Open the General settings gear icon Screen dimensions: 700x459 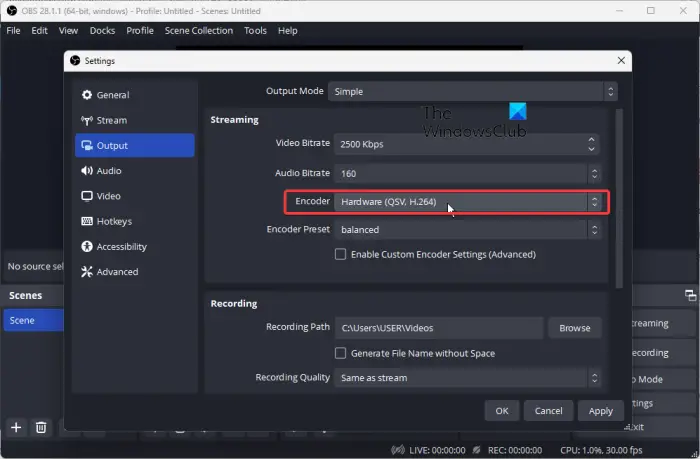[87, 95]
